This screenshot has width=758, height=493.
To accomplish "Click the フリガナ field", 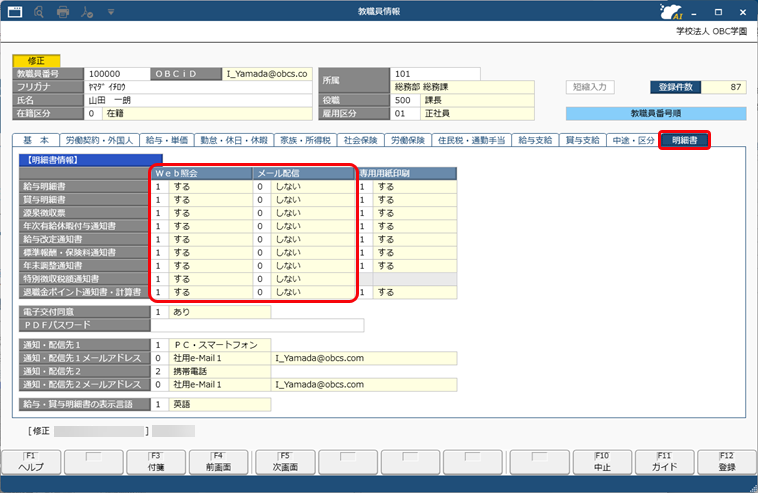I will point(198,87).
